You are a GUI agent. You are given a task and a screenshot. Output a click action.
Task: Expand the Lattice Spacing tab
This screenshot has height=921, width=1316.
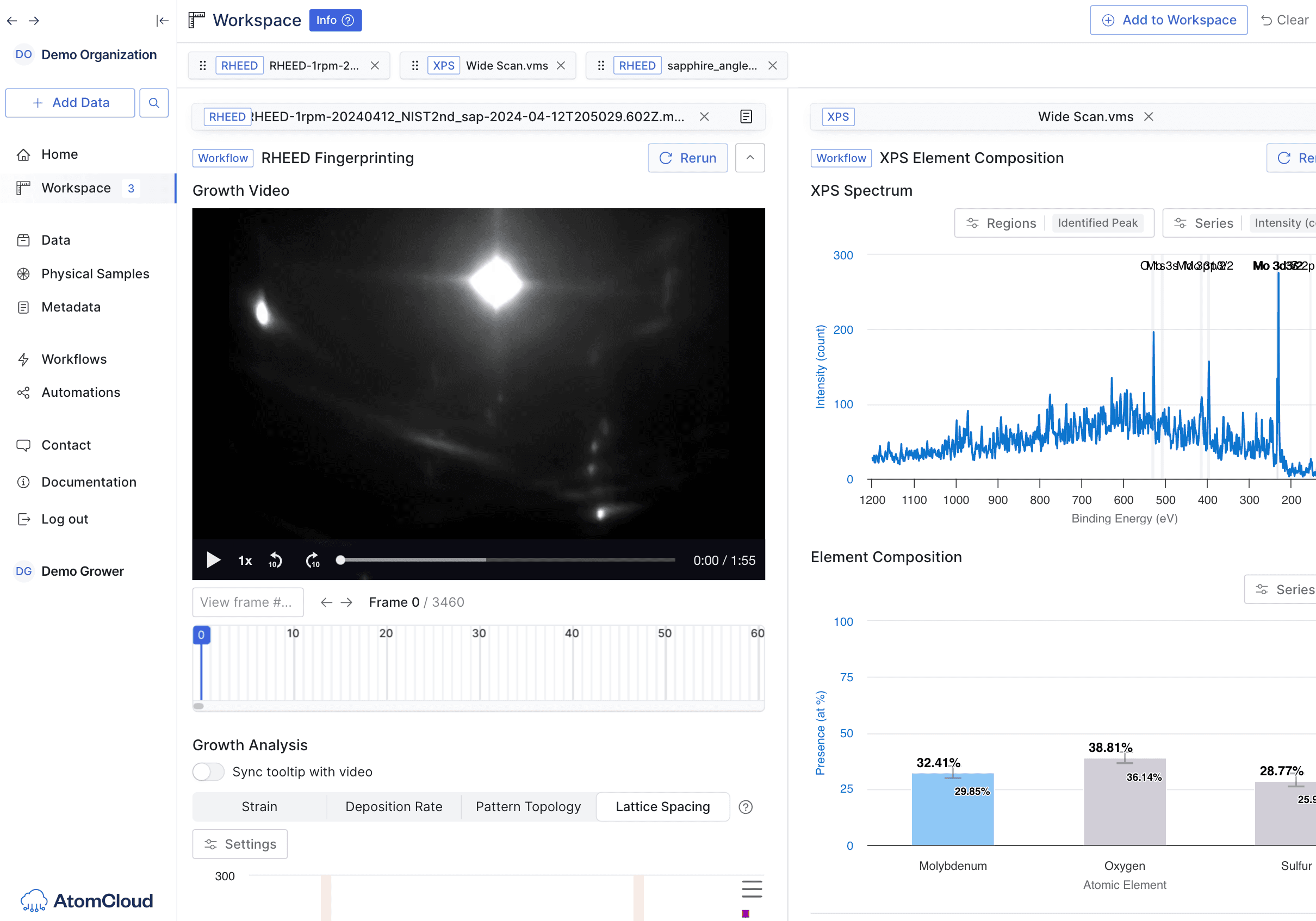tap(662, 806)
